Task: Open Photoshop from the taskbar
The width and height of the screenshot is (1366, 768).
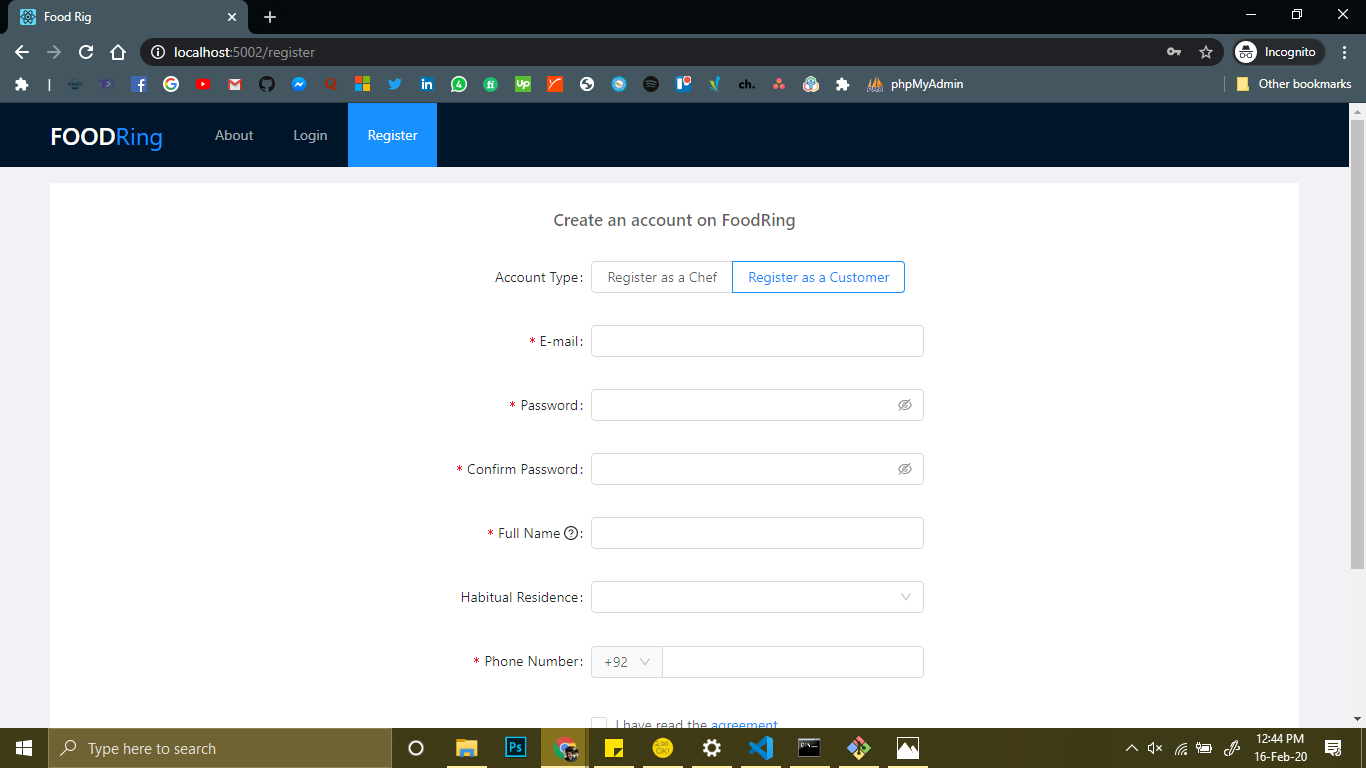Action: [516, 748]
